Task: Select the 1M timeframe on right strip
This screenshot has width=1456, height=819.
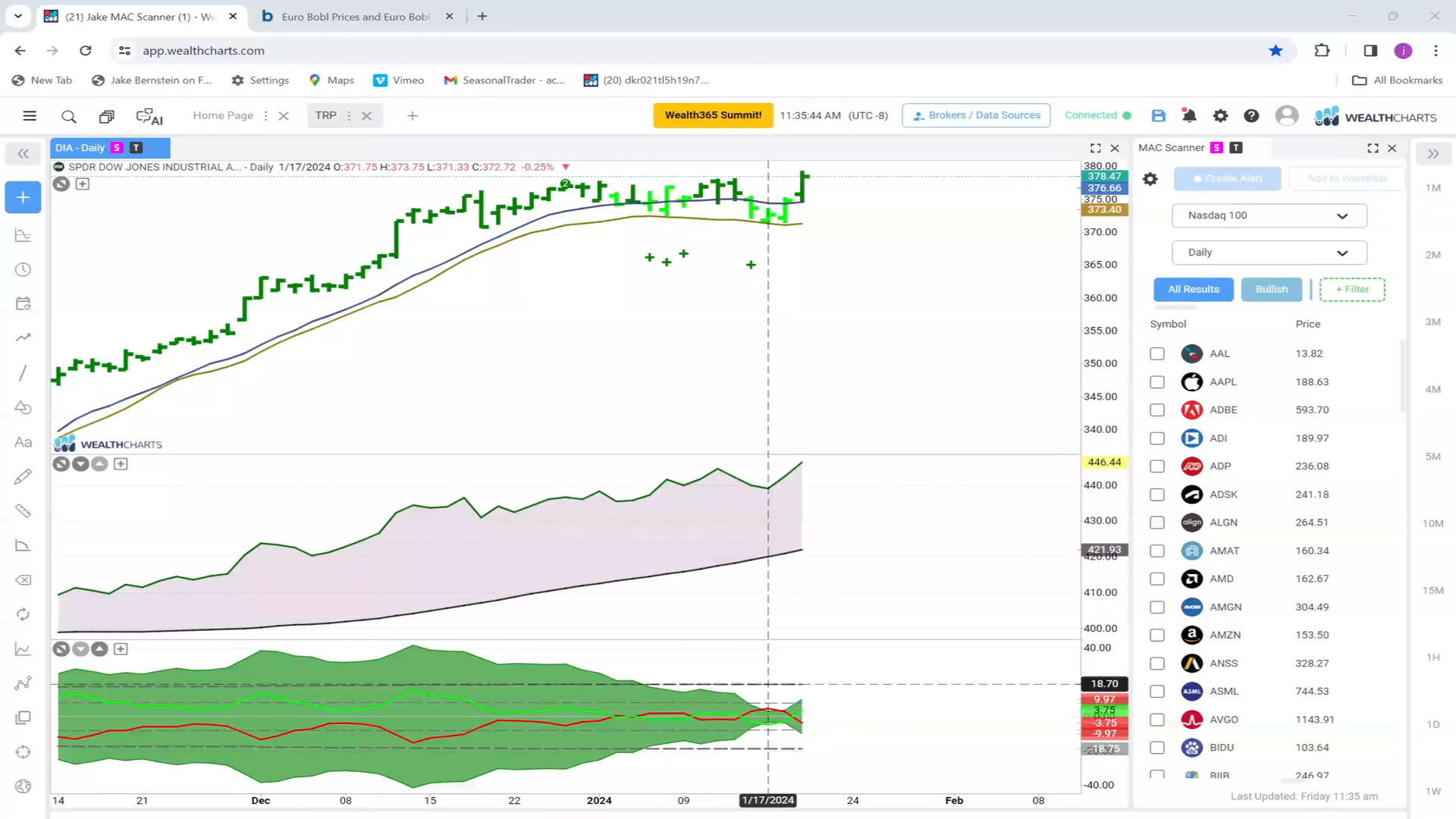Action: [x=1432, y=188]
